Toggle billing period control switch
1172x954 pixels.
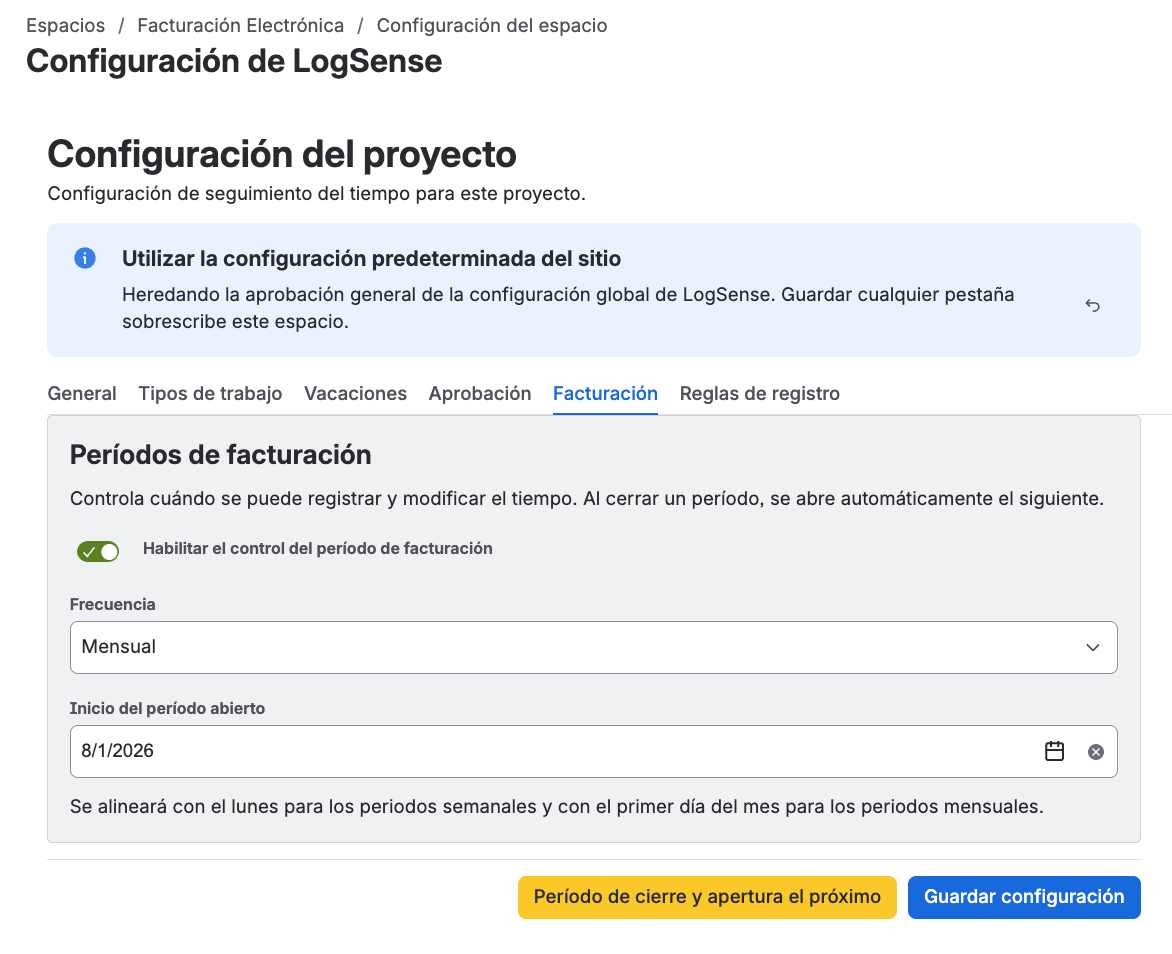click(x=98, y=552)
